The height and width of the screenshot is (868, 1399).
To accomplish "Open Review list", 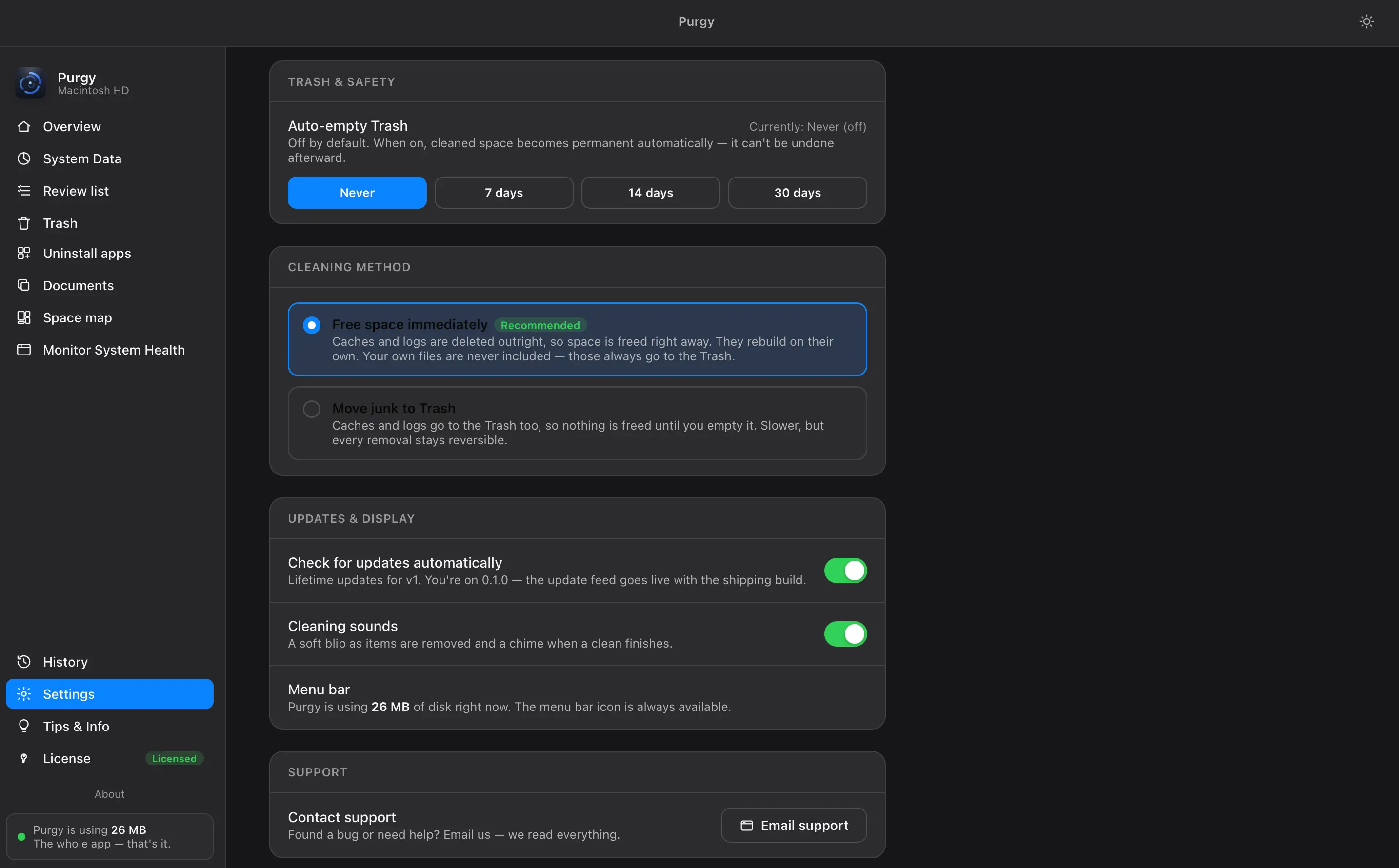I will coord(110,191).
